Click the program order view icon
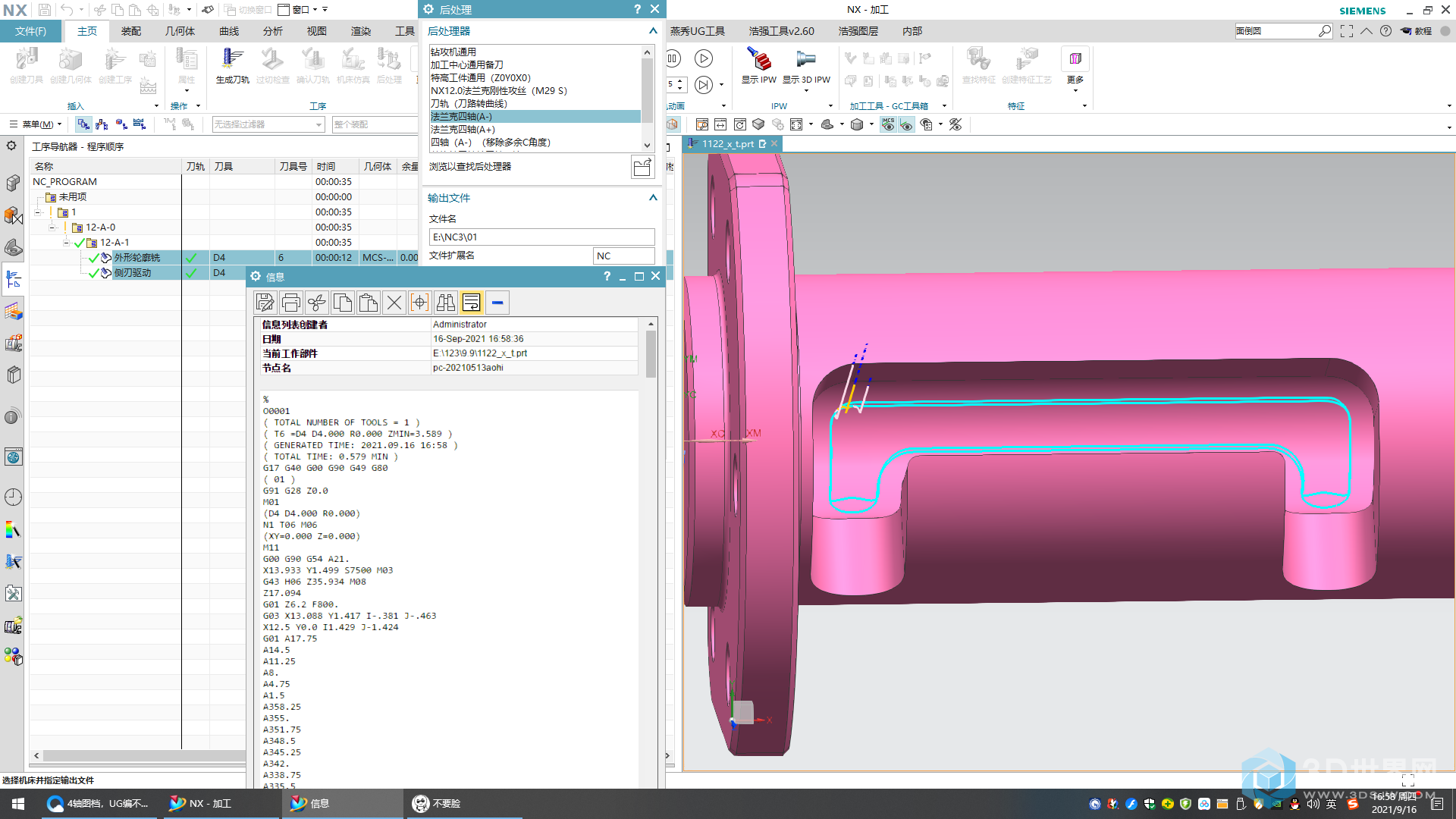Viewport: 1456px width, 819px height. point(83,124)
